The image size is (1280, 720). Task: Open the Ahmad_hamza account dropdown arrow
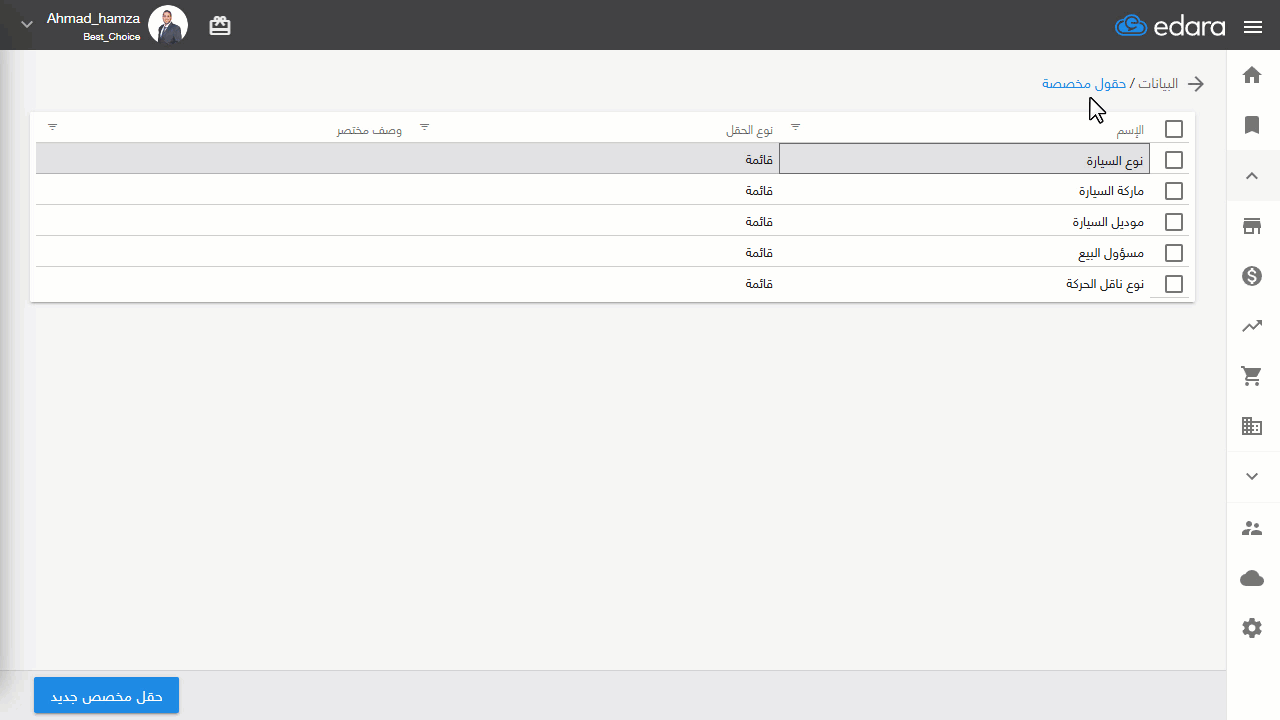[27, 25]
